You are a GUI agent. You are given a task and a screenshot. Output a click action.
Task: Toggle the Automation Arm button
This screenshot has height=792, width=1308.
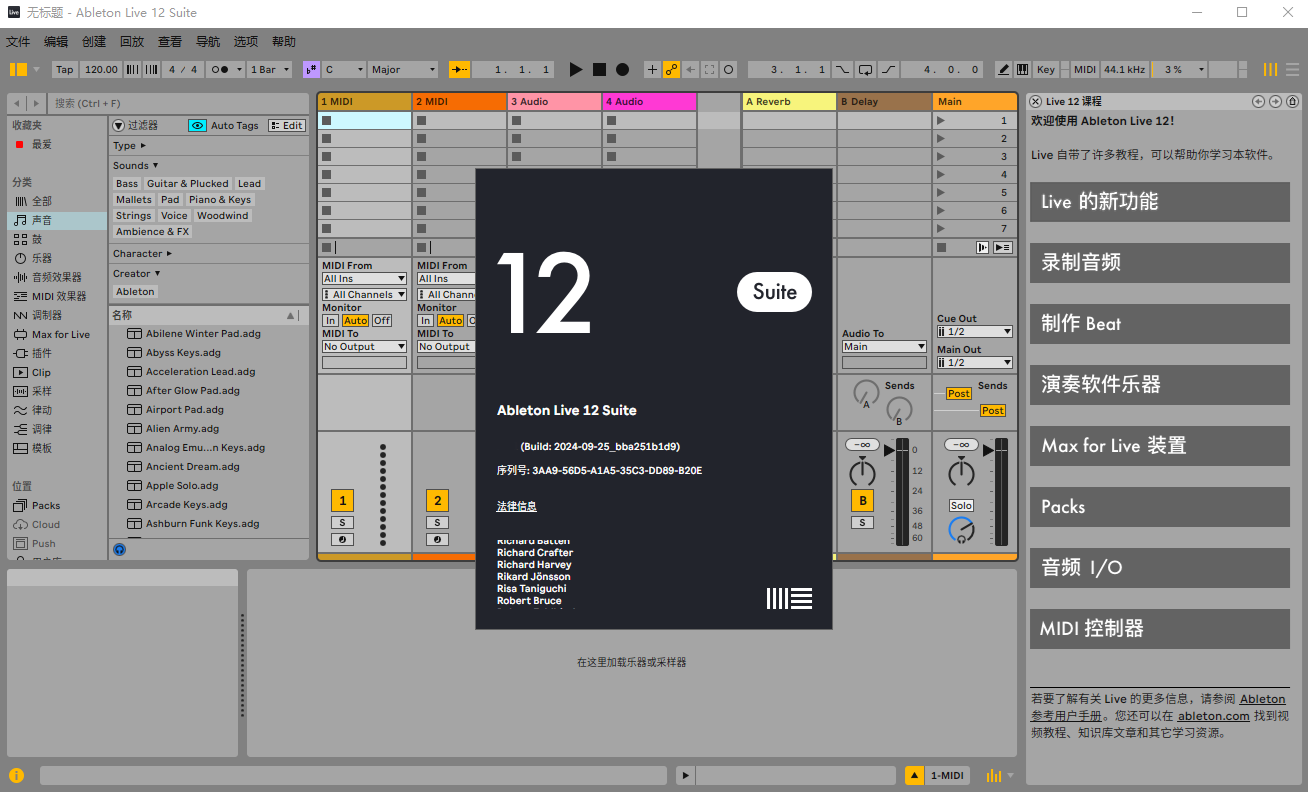671,70
